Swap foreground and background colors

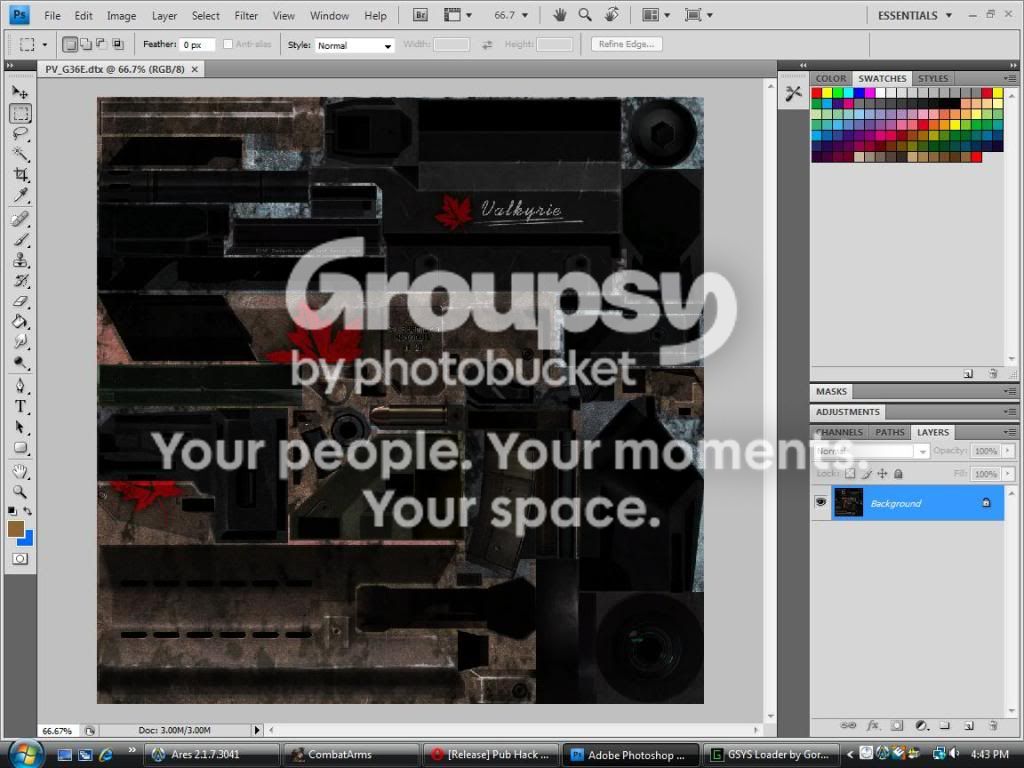27,511
